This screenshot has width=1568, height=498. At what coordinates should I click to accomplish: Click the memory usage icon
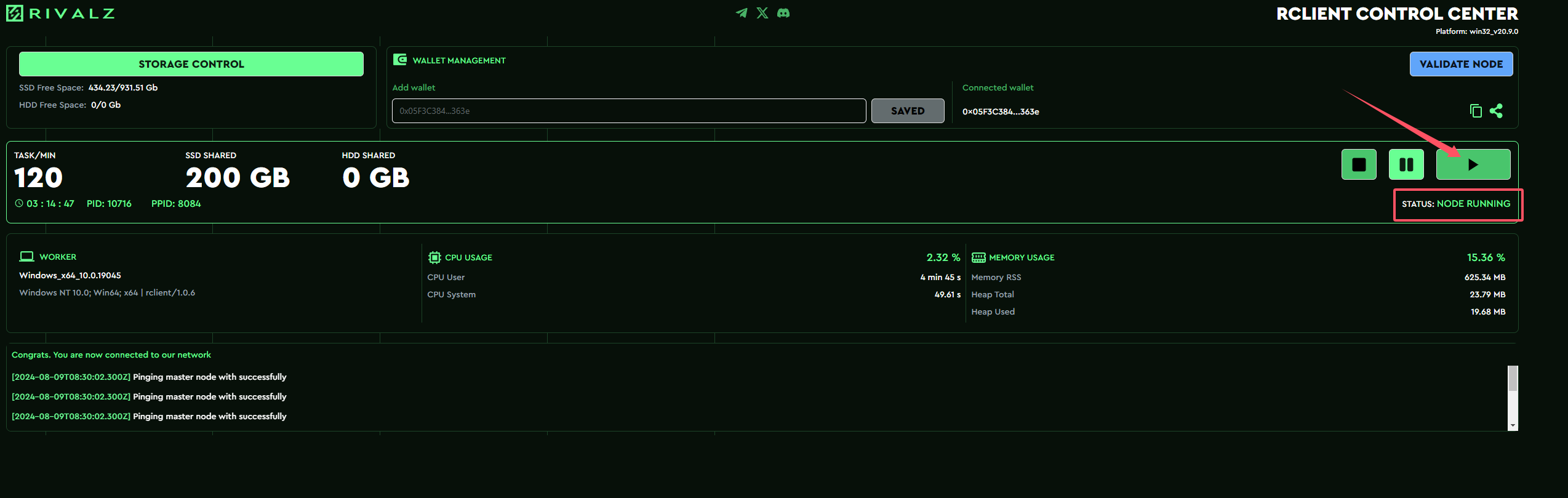click(x=978, y=257)
